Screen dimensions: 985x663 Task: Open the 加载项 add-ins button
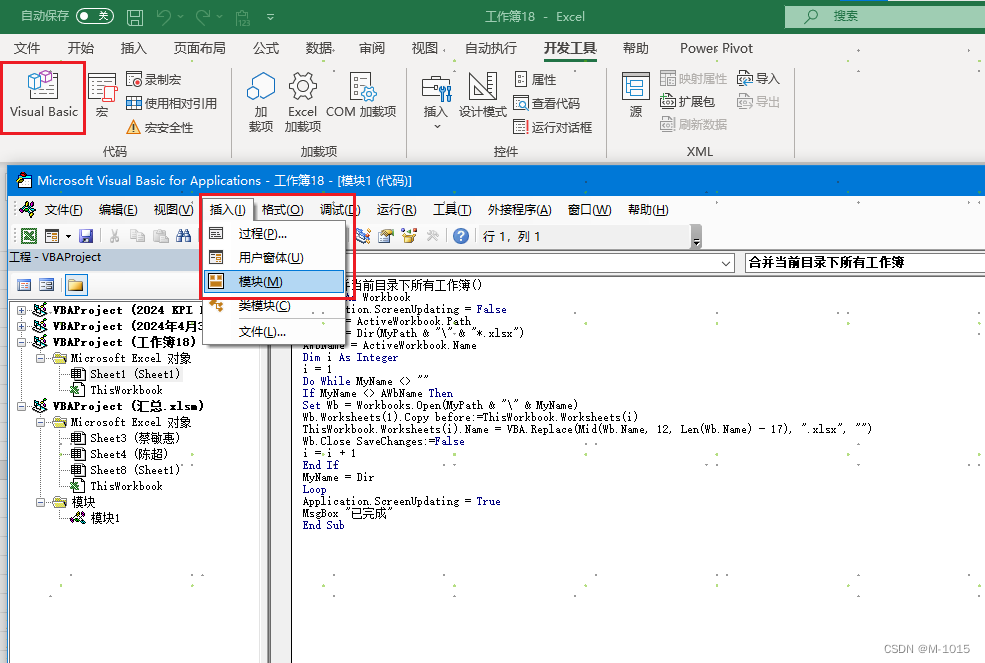[261, 102]
